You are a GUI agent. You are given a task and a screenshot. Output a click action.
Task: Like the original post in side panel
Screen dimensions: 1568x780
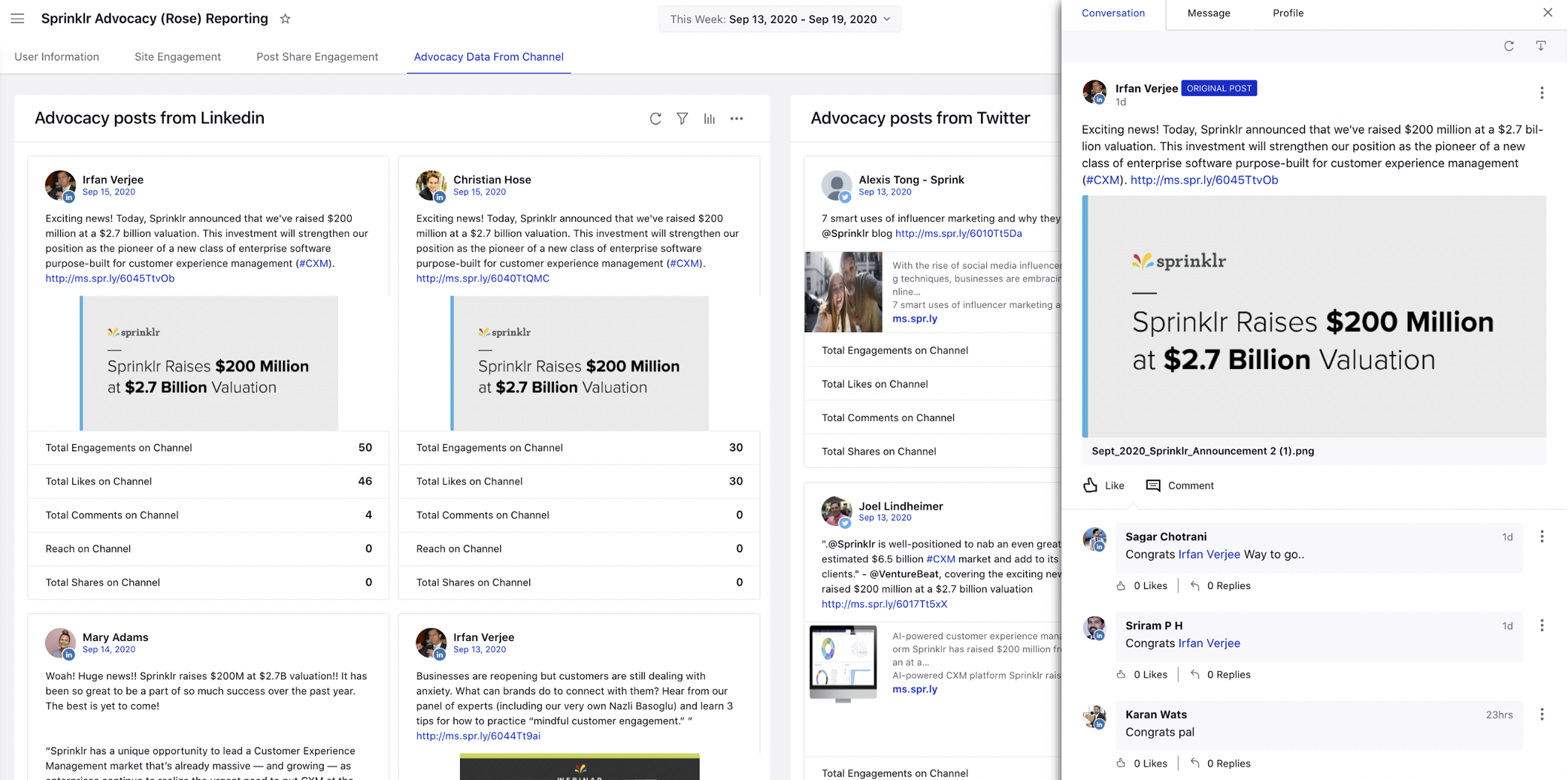(1103, 485)
